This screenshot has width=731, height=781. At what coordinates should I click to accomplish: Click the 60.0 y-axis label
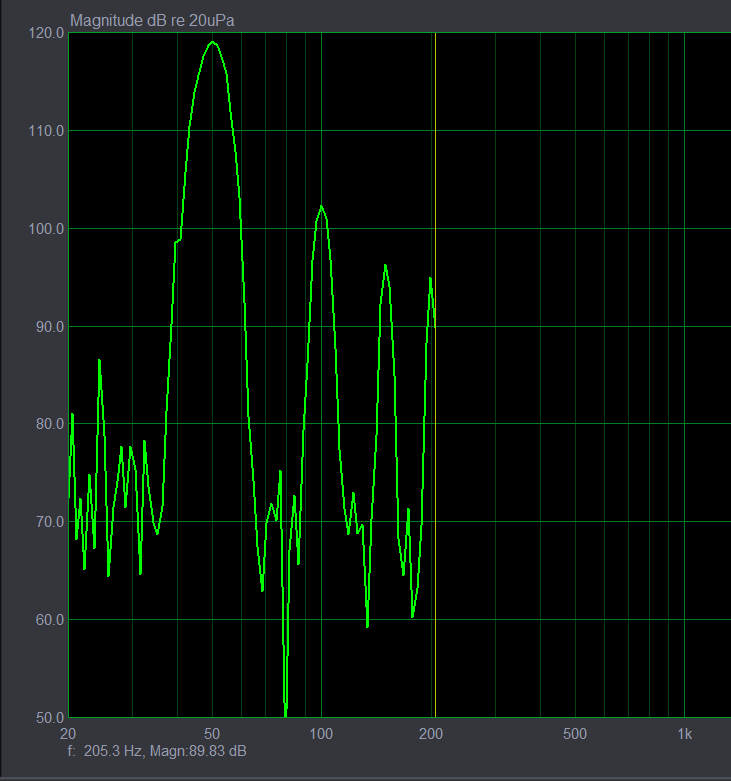pos(50,620)
